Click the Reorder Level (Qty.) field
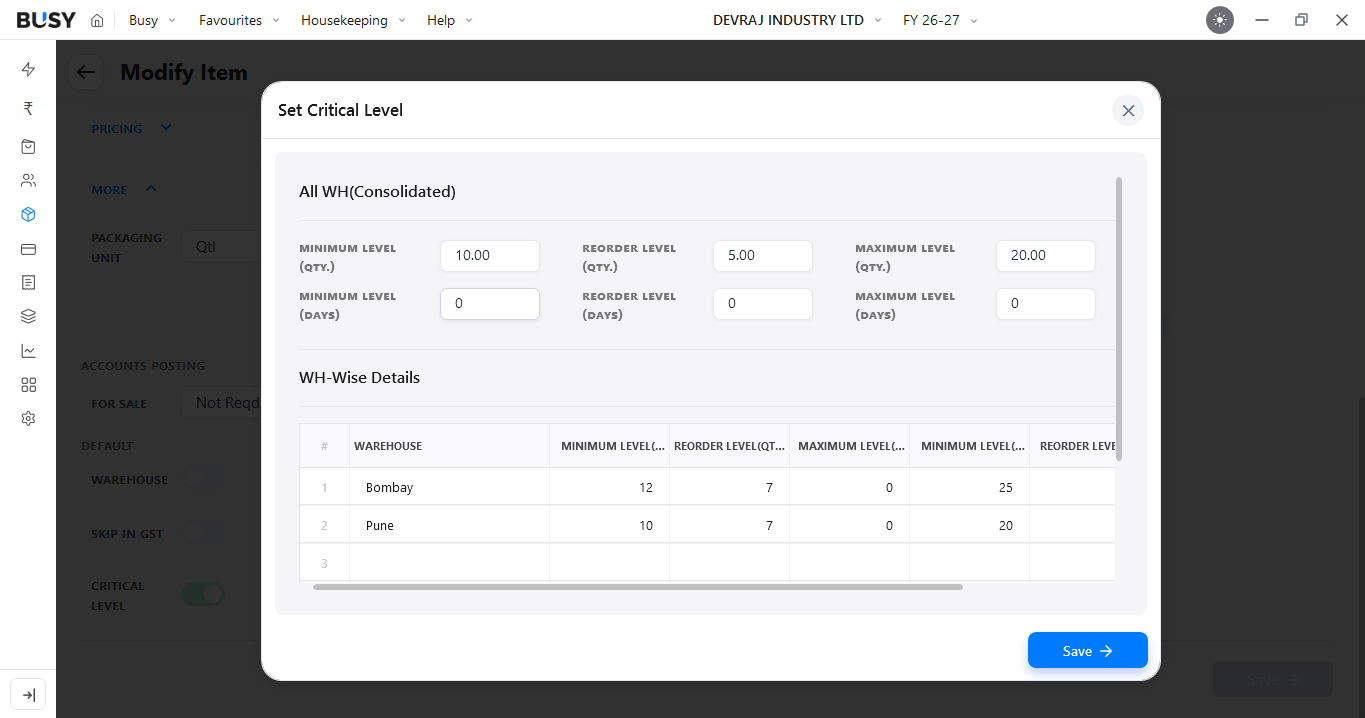The height and width of the screenshot is (718, 1365). pos(763,255)
